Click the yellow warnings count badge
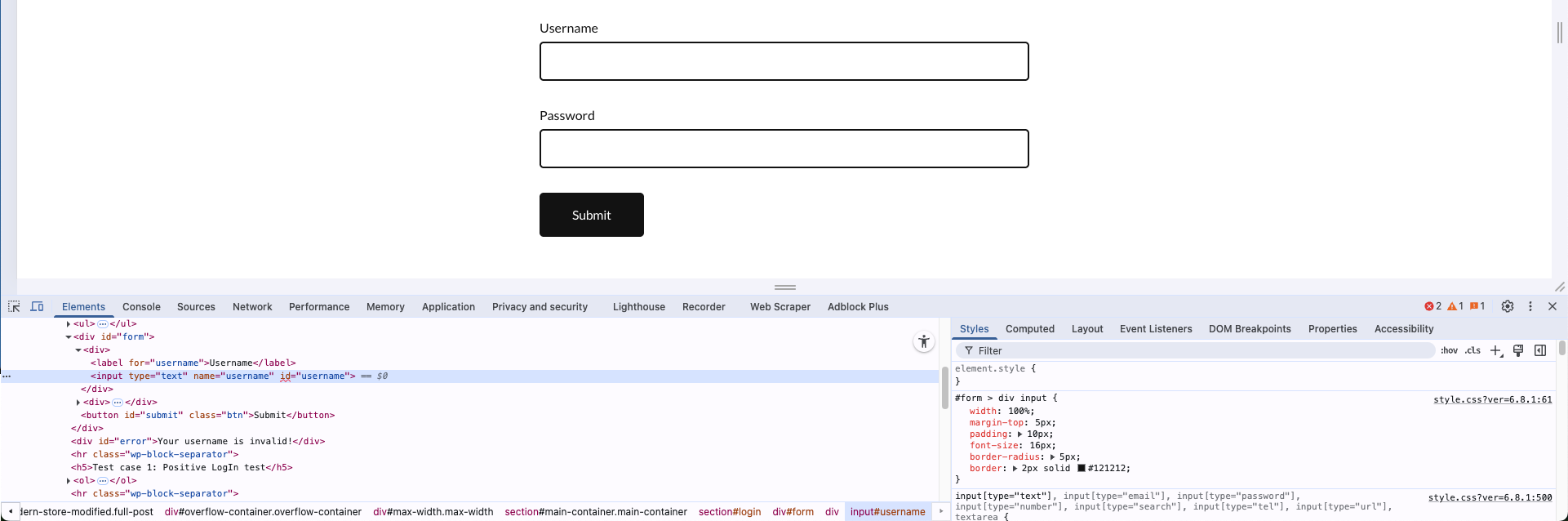The height and width of the screenshot is (521, 1568). click(x=1455, y=306)
